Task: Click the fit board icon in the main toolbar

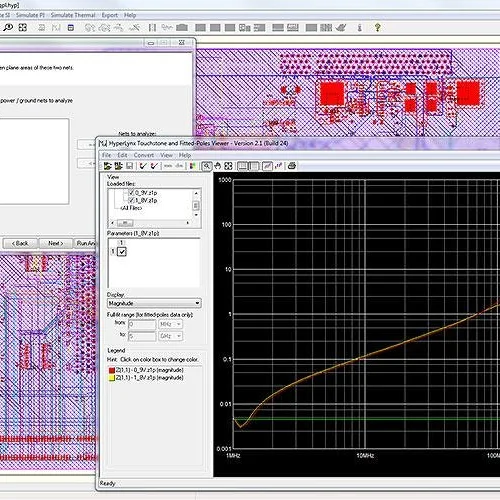Action: (x=23, y=27)
